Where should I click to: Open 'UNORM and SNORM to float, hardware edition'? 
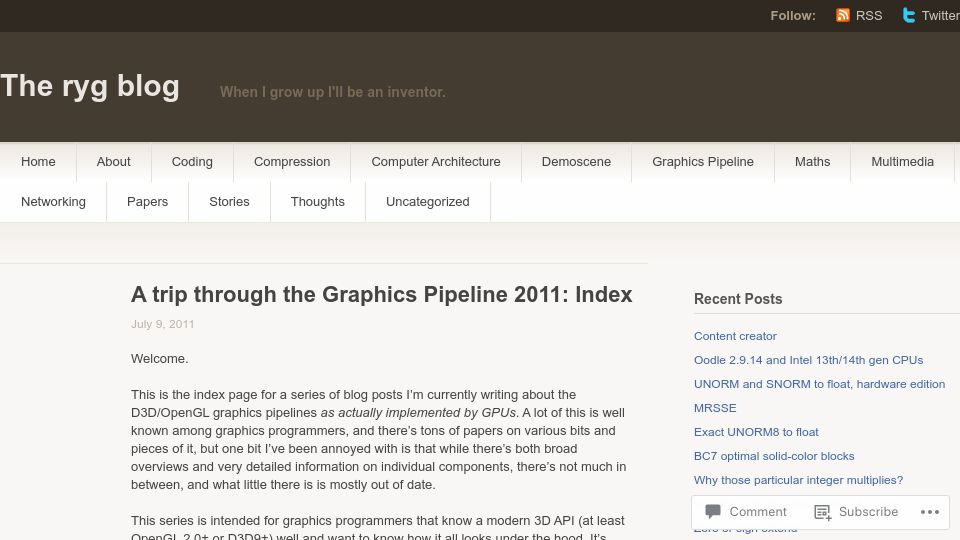point(819,384)
